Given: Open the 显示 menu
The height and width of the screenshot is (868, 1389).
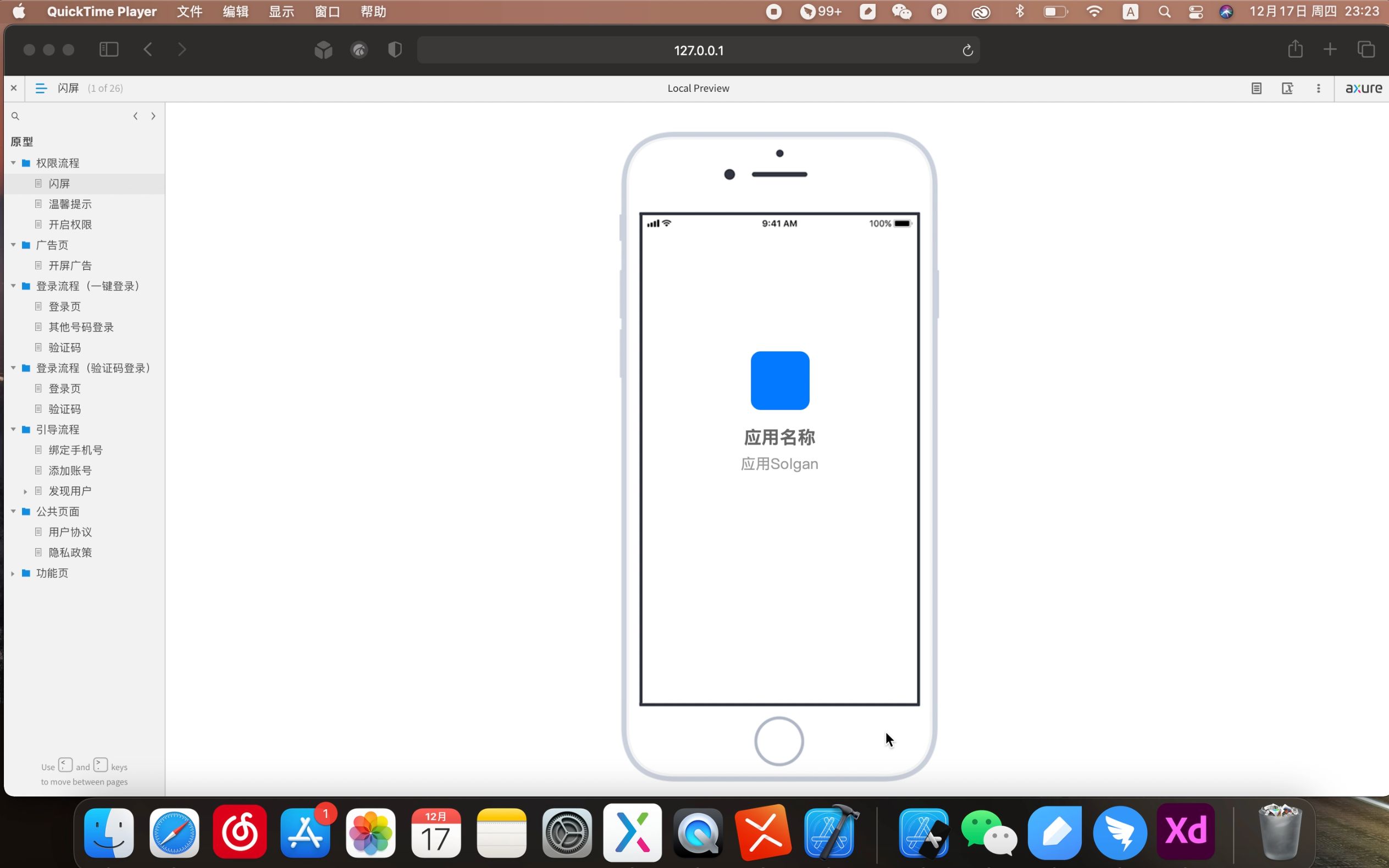Looking at the screenshot, I should pos(281,12).
